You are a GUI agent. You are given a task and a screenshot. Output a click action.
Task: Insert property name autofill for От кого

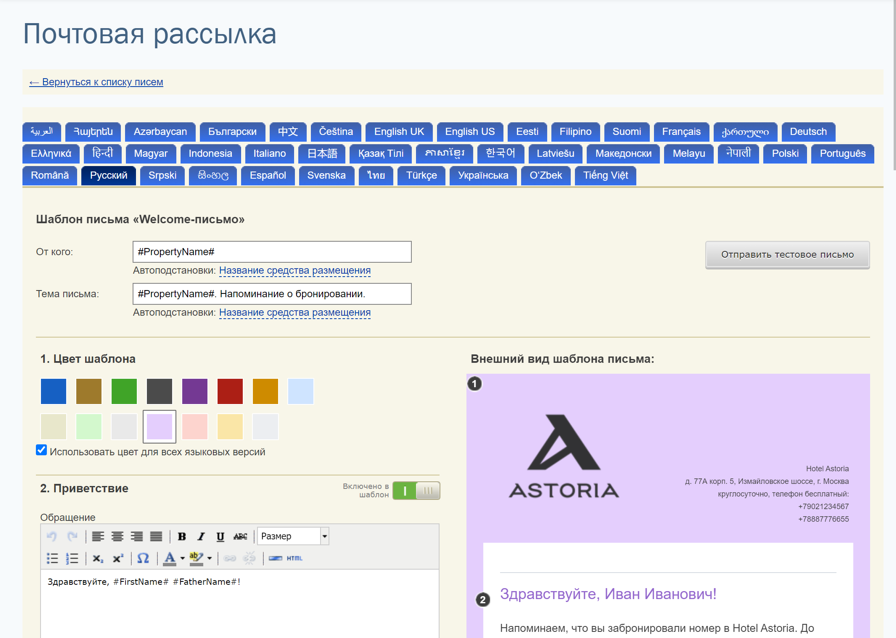click(295, 270)
